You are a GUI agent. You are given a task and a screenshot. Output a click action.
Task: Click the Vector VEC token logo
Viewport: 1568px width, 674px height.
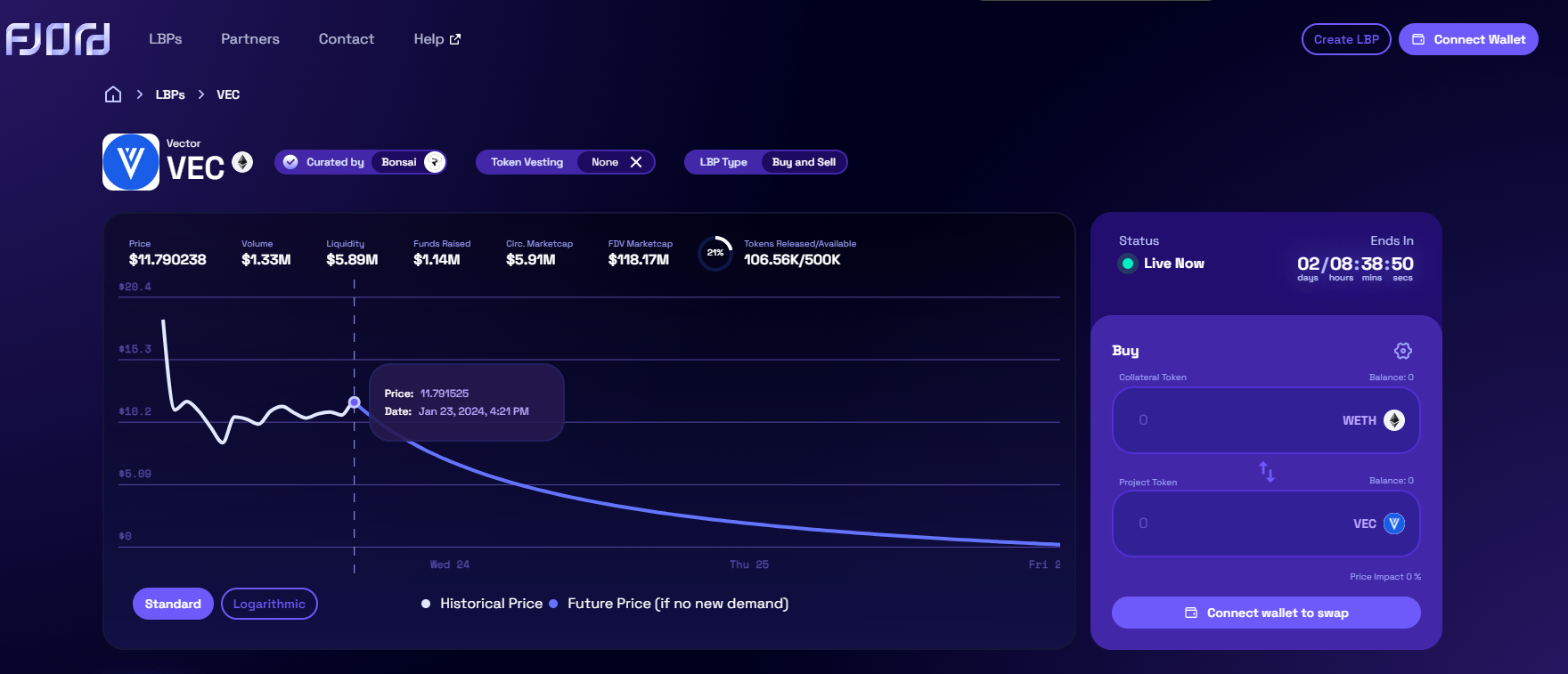[x=131, y=162]
